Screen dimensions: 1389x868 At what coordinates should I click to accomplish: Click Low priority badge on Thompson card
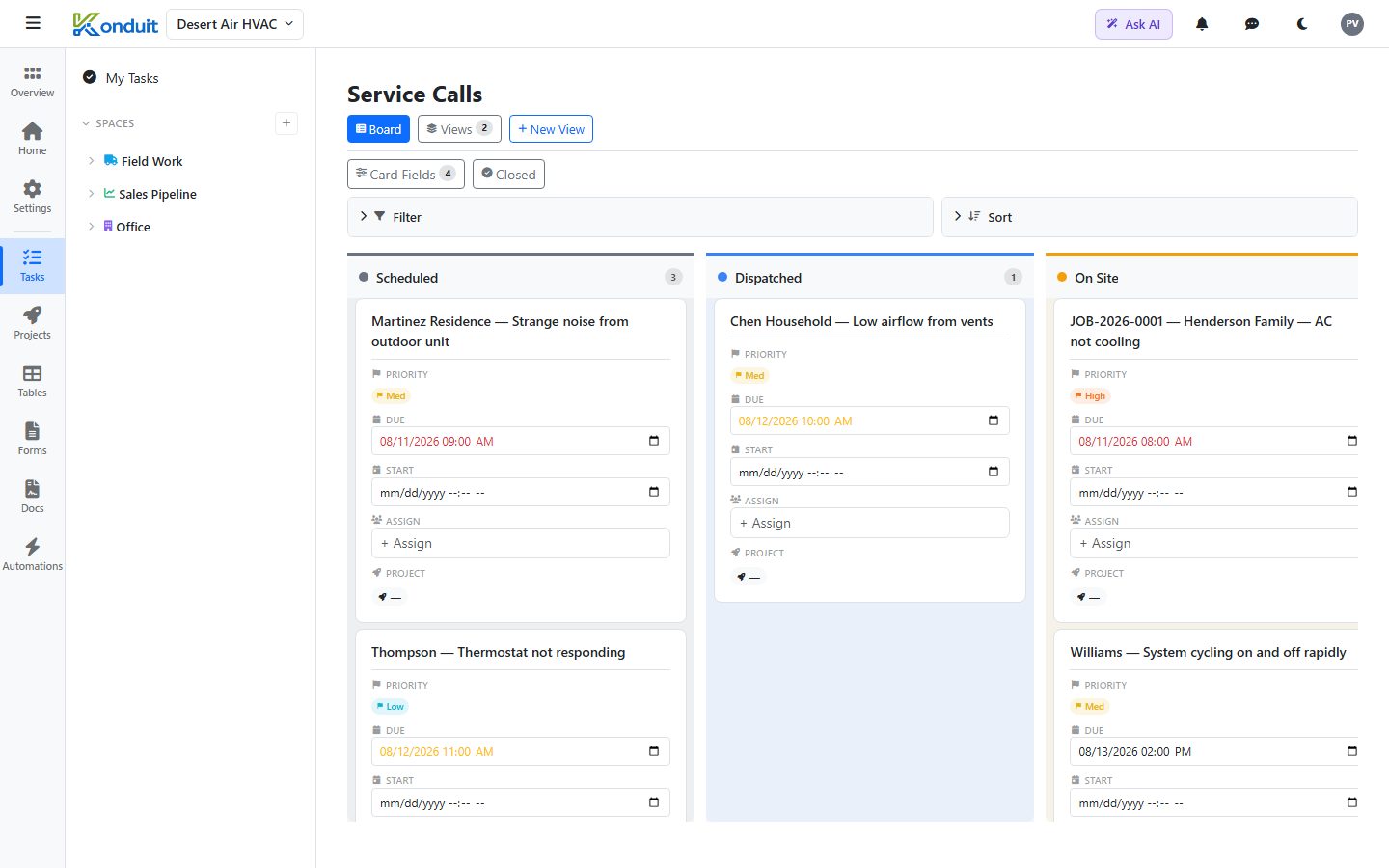[391, 706]
